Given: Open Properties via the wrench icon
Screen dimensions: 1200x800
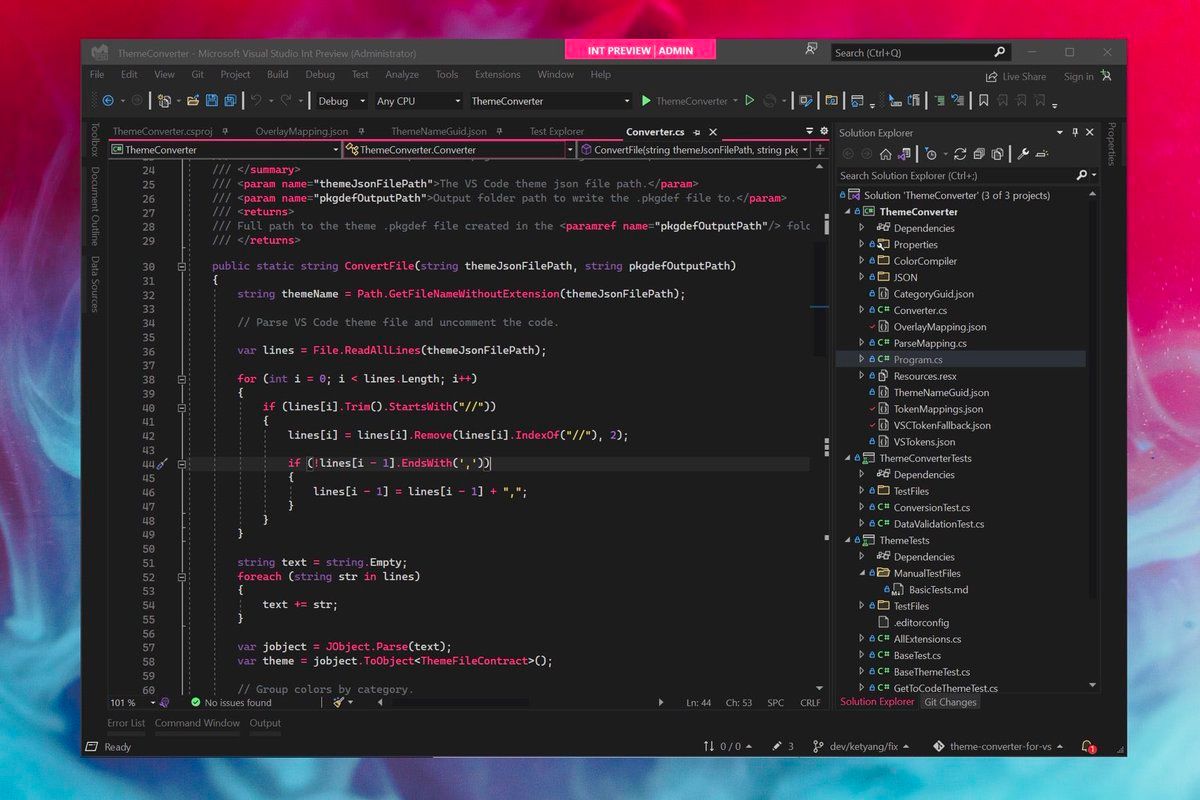Looking at the screenshot, I should pyautogui.click(x=1022, y=154).
